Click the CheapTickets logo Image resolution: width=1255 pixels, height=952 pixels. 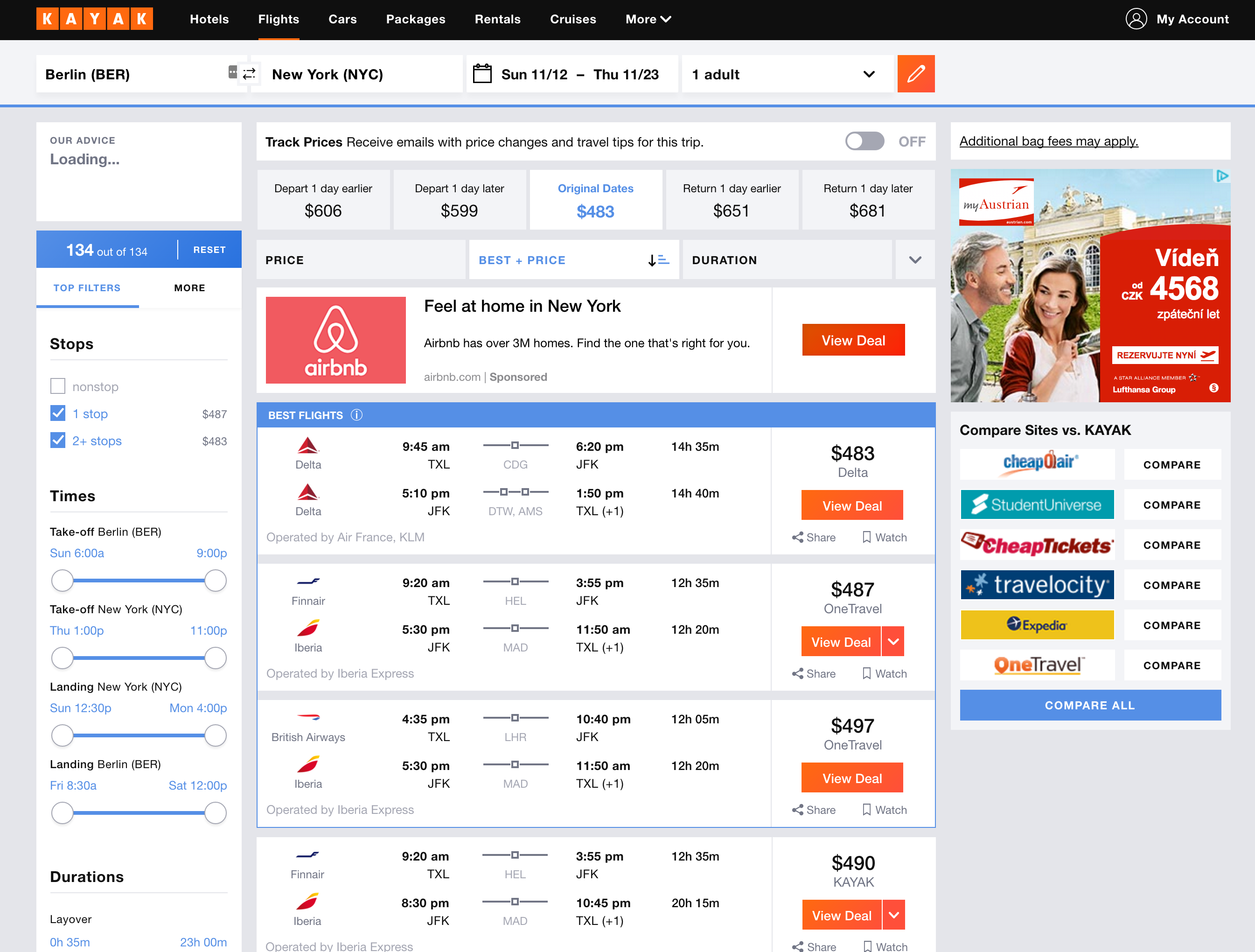coord(1037,545)
